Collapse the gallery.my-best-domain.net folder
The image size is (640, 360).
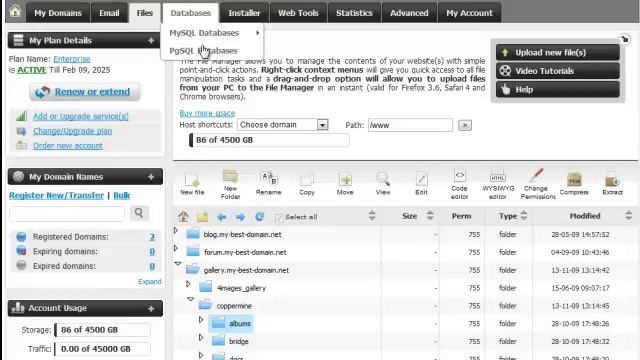(x=178, y=264)
